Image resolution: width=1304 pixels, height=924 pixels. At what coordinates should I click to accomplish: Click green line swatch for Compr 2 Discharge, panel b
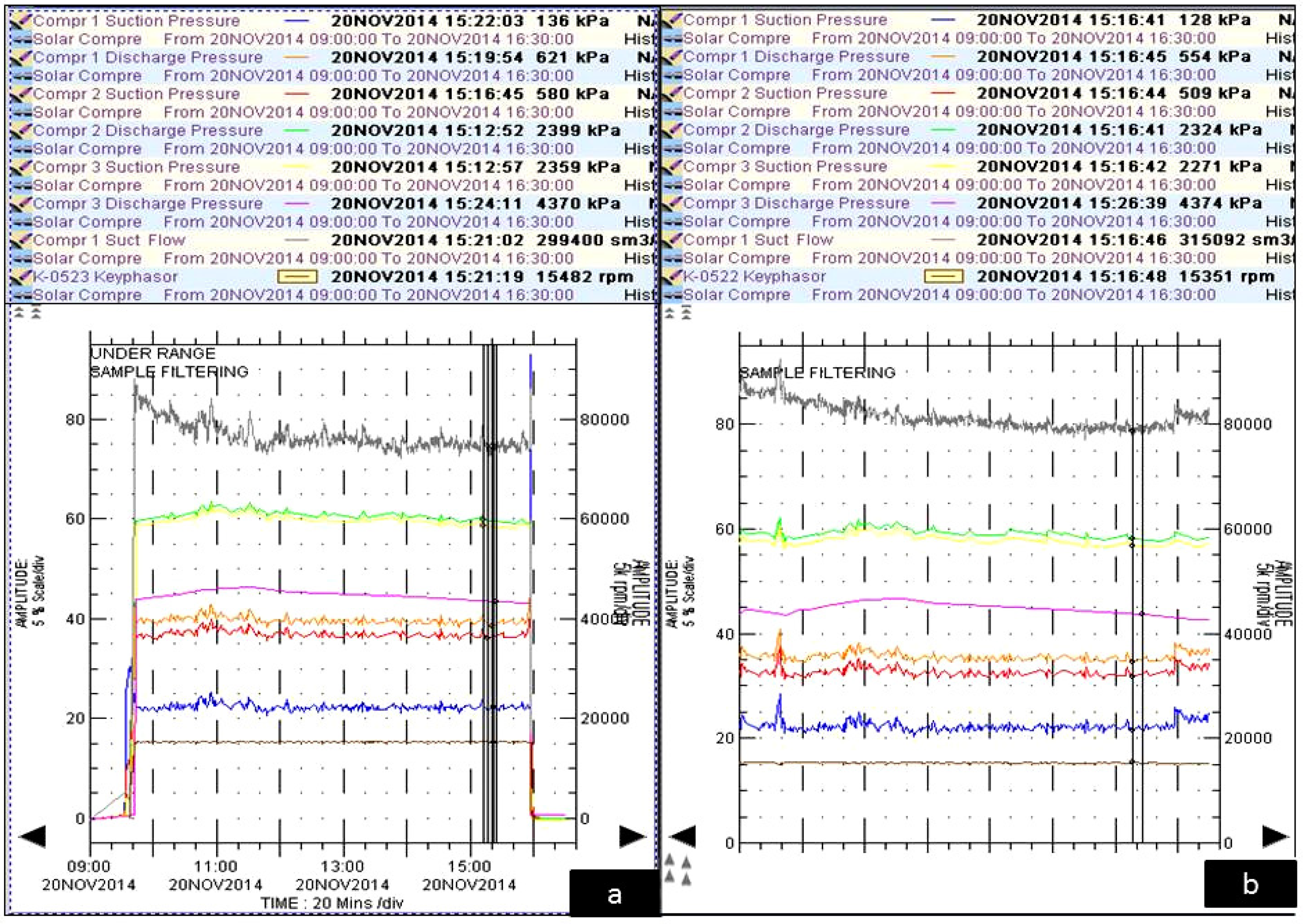coord(942,130)
